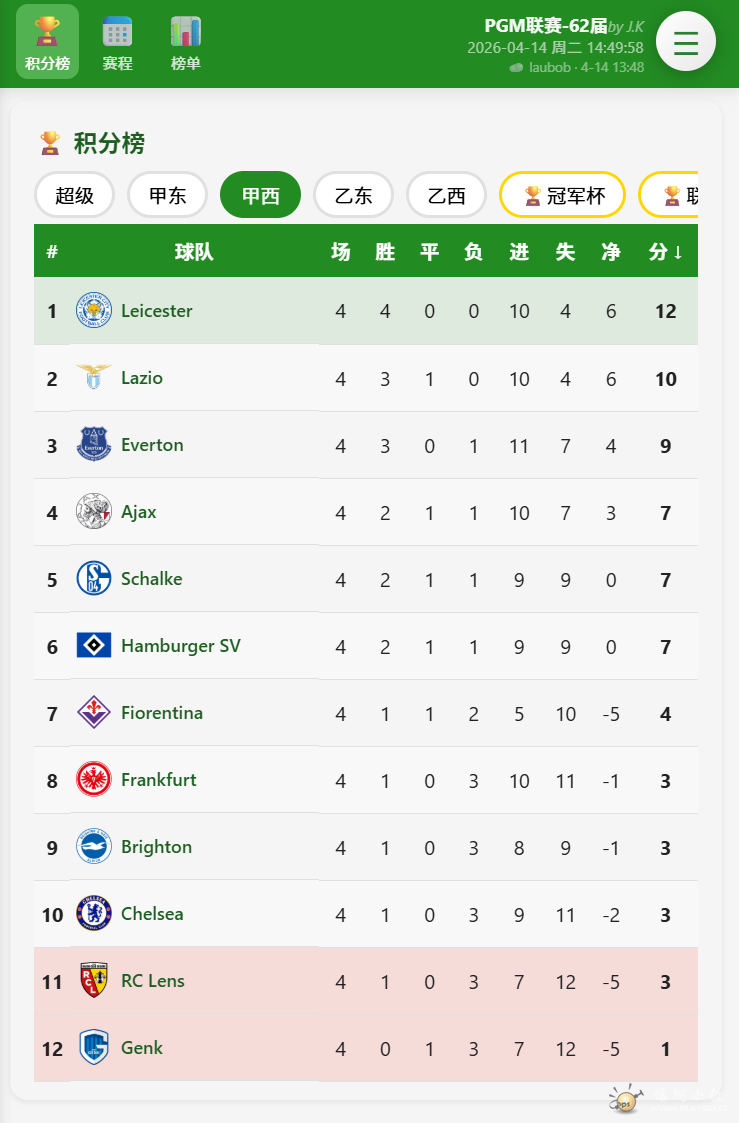The height and width of the screenshot is (1123, 739).
Task: Open the 榜单 rankings chart icon
Action: (185, 32)
